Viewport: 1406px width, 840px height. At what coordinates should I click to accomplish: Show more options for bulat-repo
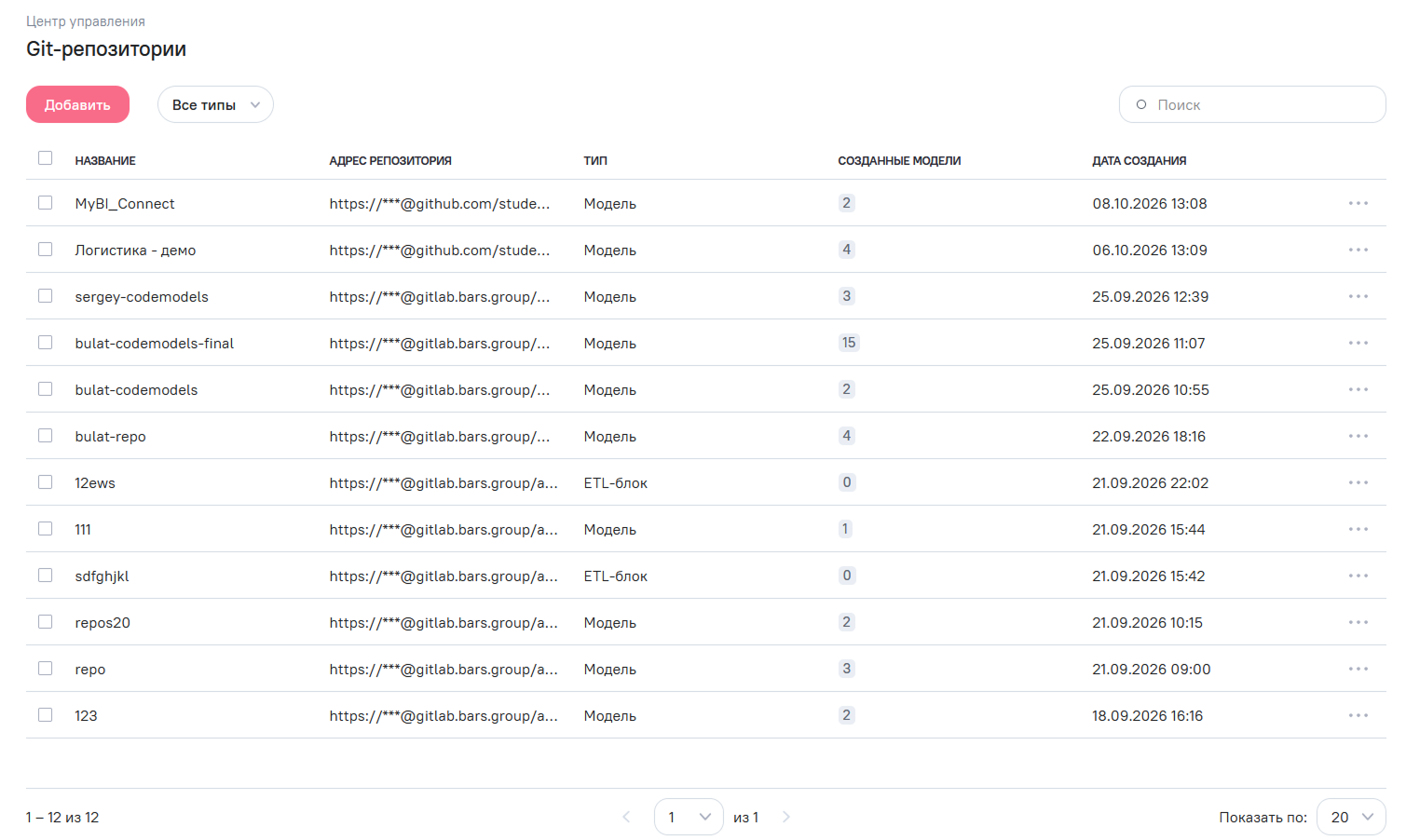tap(1358, 436)
